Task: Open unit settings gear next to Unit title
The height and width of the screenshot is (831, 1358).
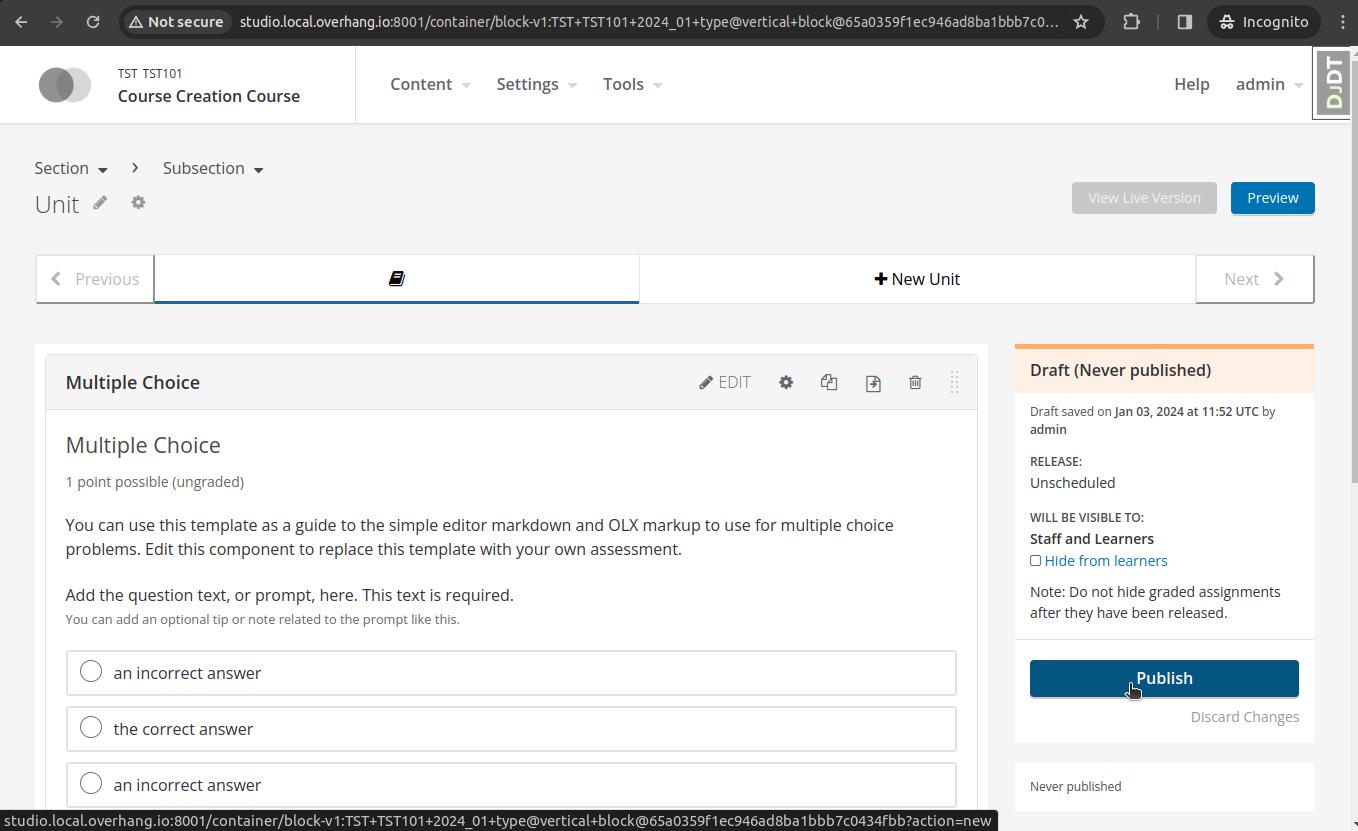Action: (x=138, y=203)
